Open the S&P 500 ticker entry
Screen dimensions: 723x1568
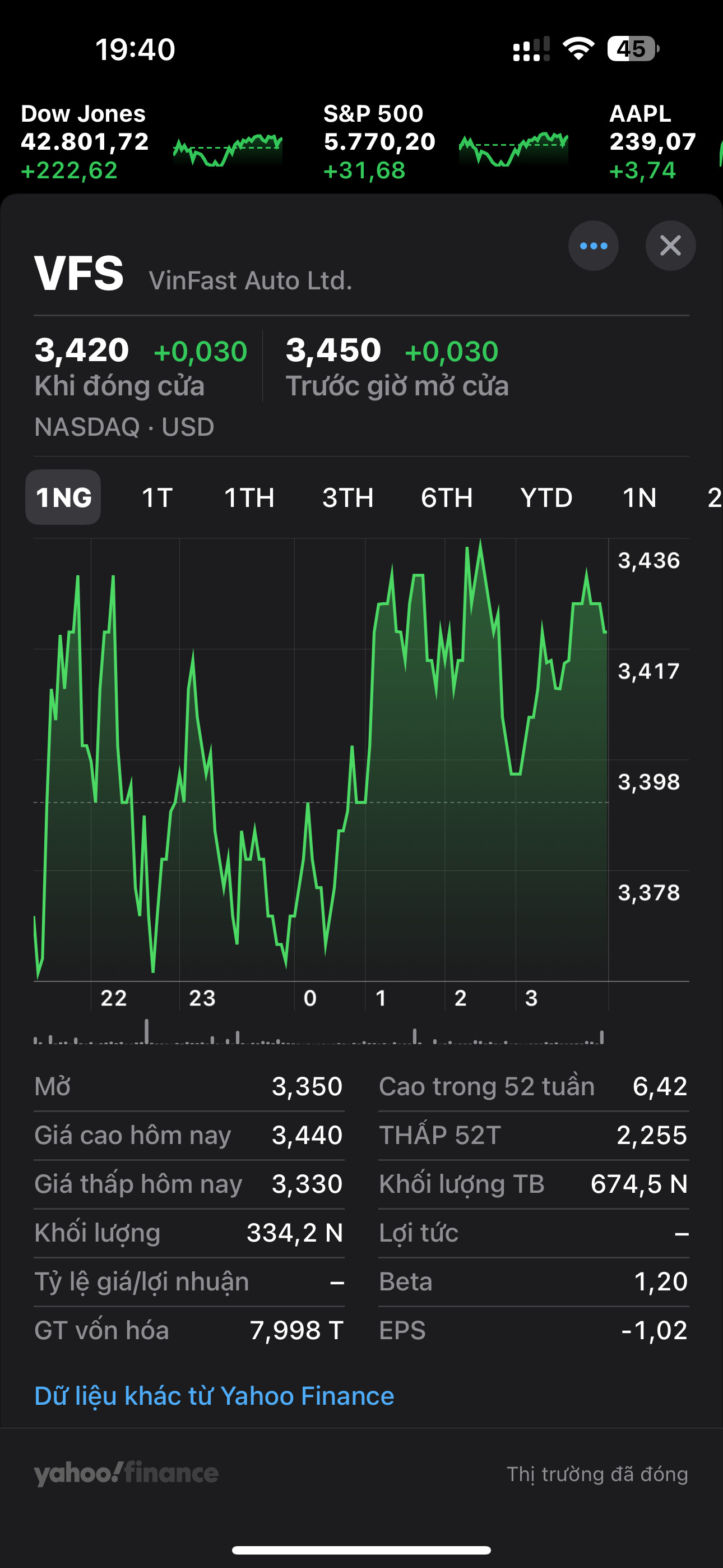click(446, 142)
